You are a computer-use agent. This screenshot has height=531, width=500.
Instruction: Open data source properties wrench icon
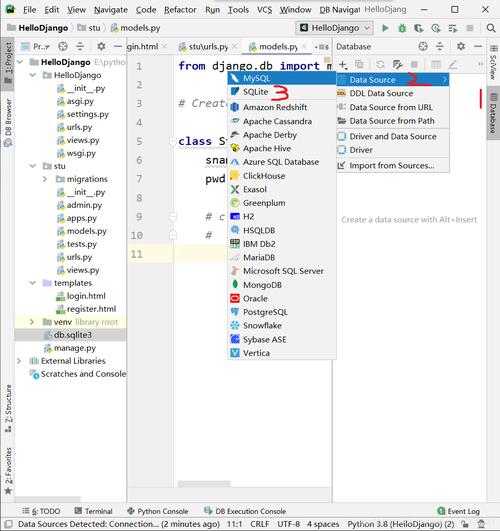point(397,64)
